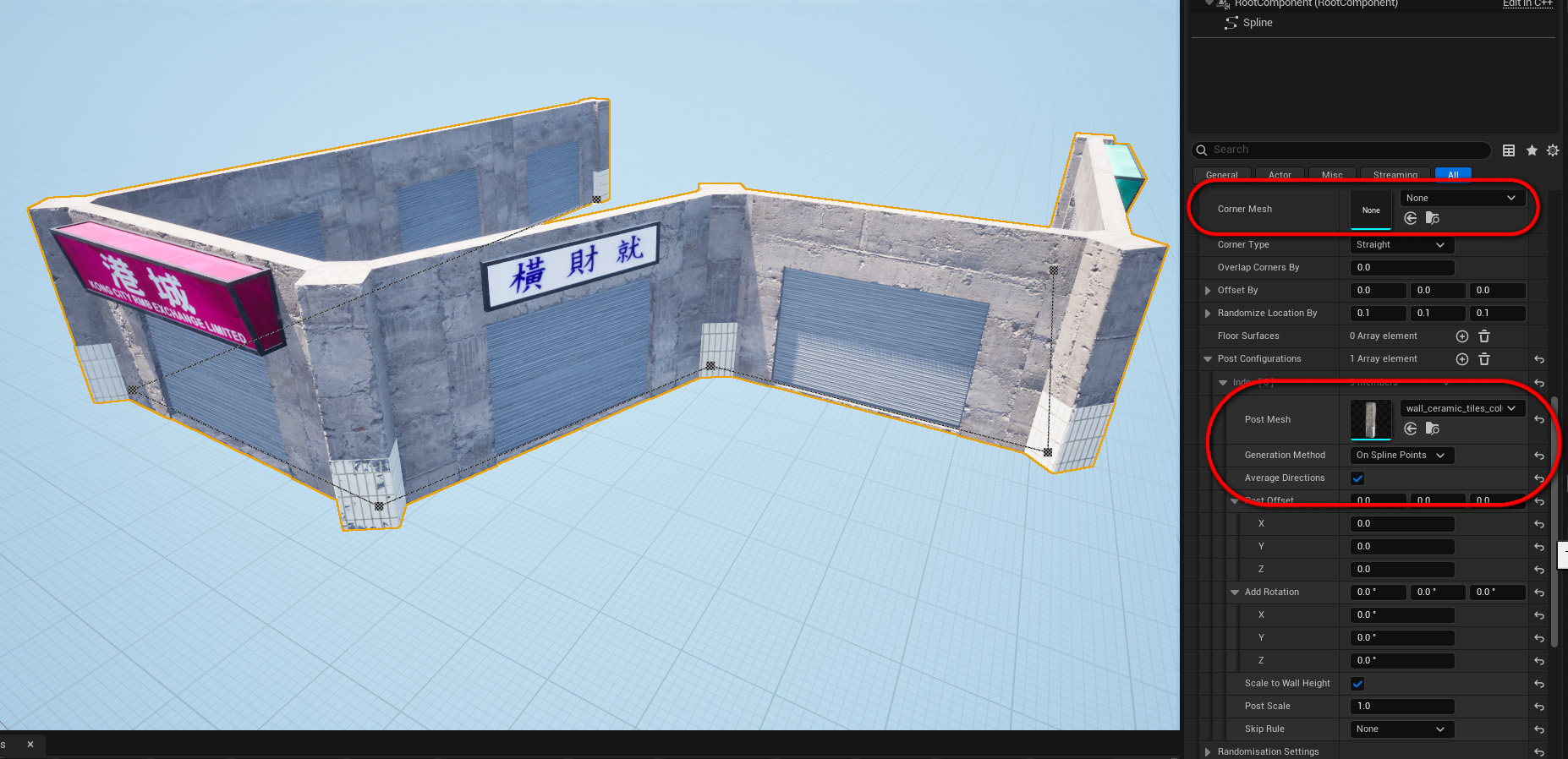Toggle the Average Directions checkbox

[1358, 478]
